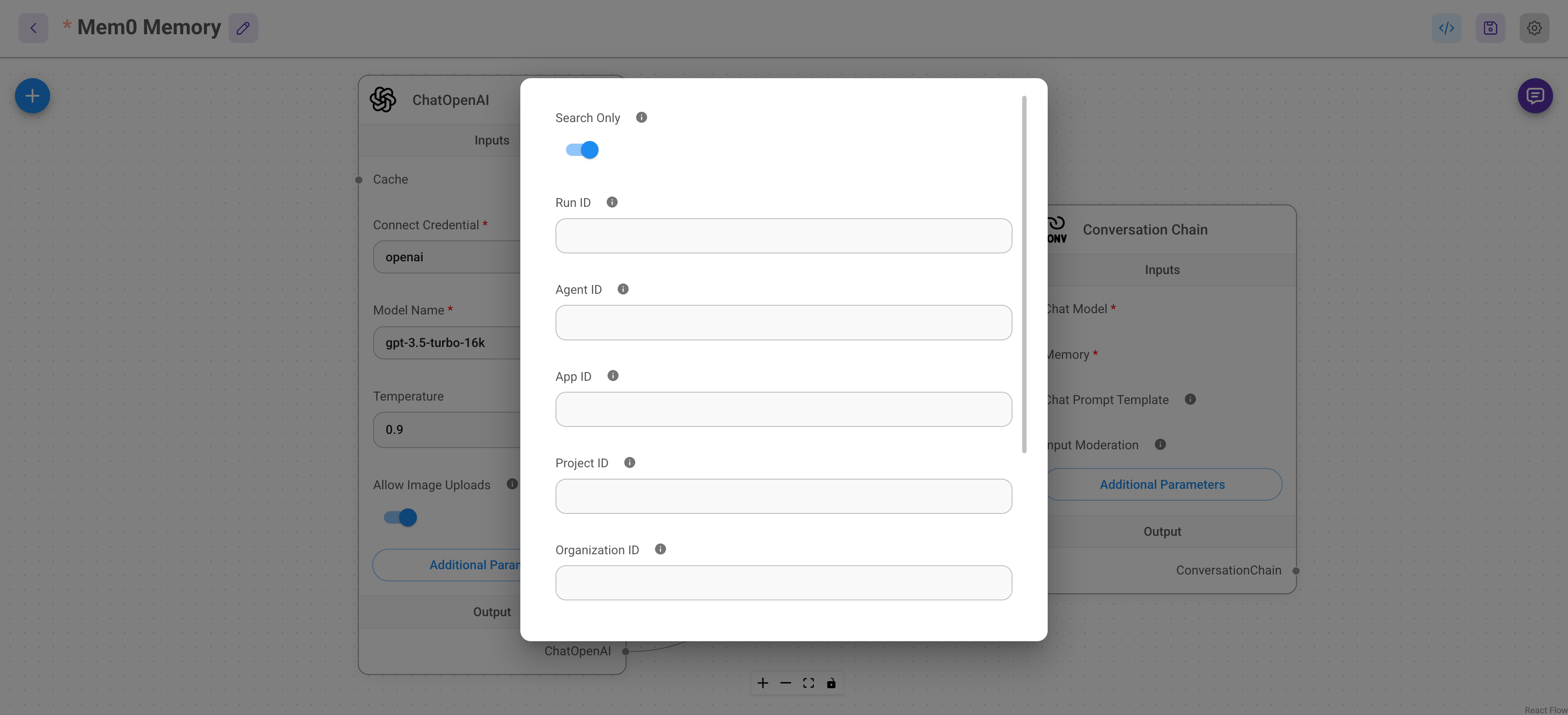Screen dimensions: 1568x715
Task: Click the Search Only info icon
Action: click(641, 117)
